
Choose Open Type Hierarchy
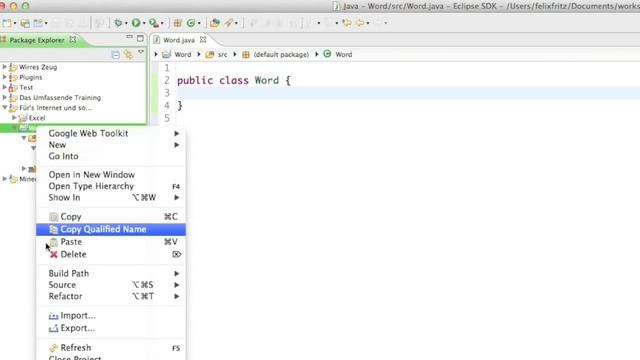tap(111, 186)
